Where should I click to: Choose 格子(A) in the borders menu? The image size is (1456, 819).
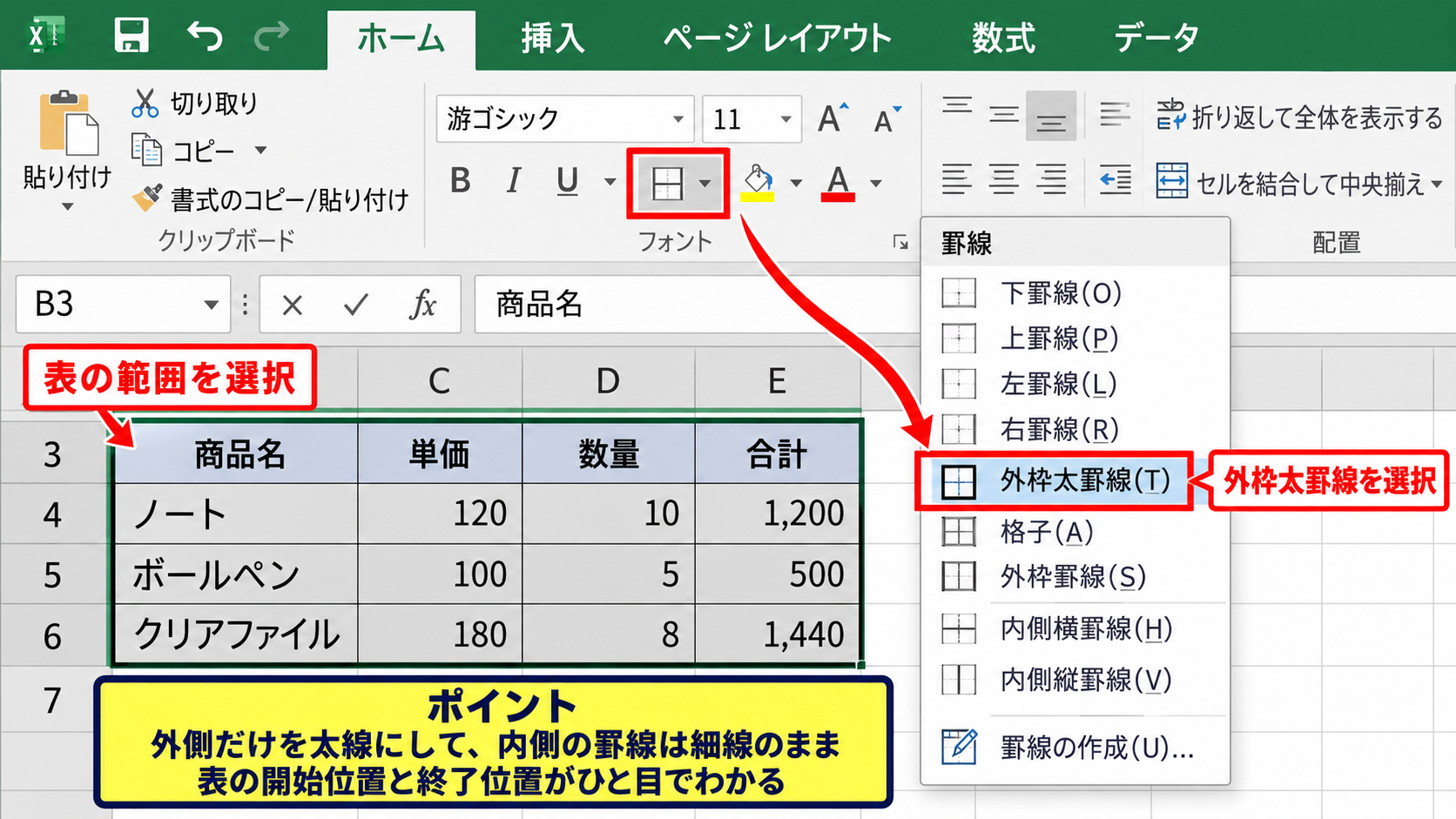pyautogui.click(x=1075, y=532)
